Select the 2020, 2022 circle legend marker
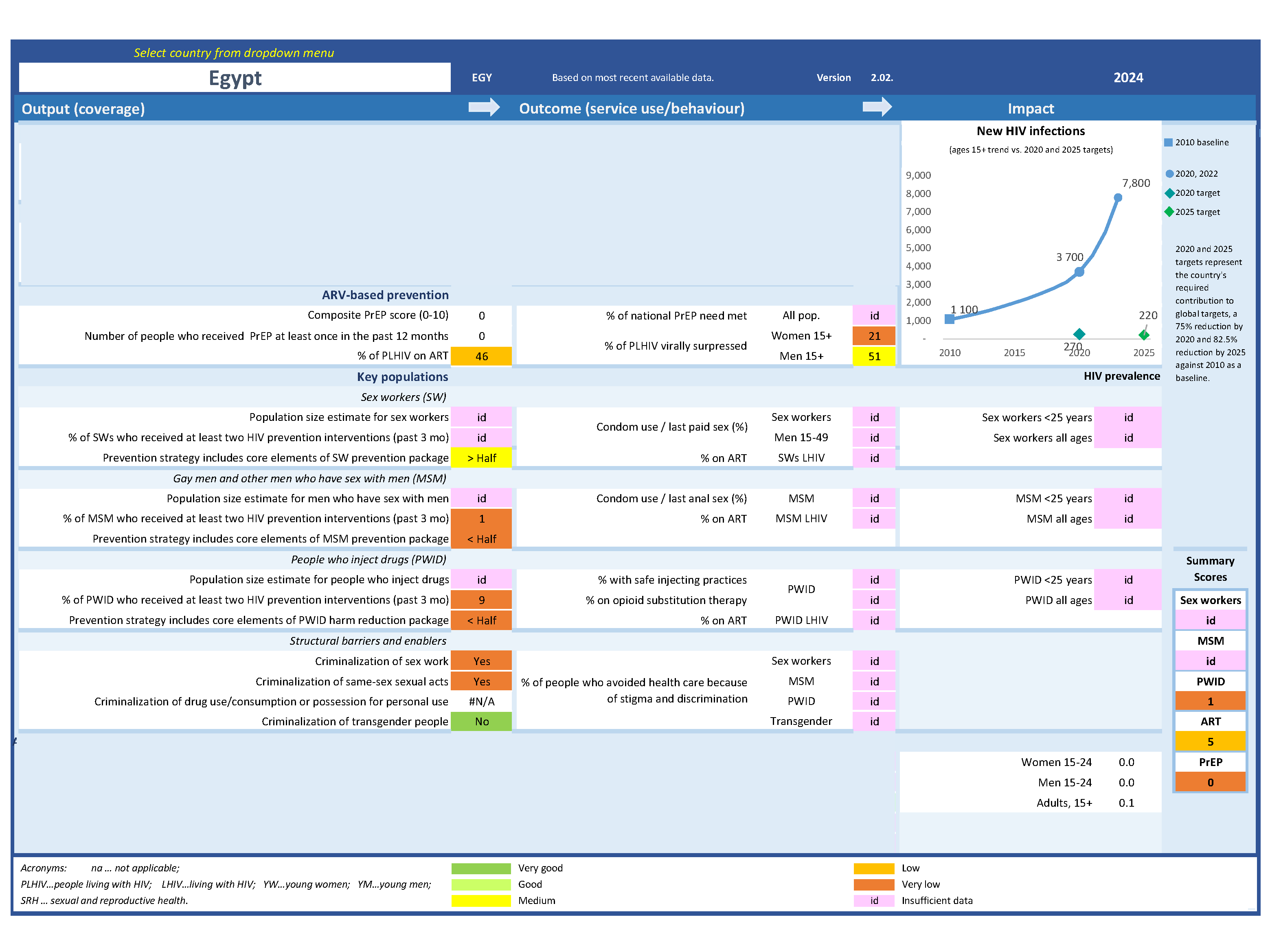 [1169, 173]
